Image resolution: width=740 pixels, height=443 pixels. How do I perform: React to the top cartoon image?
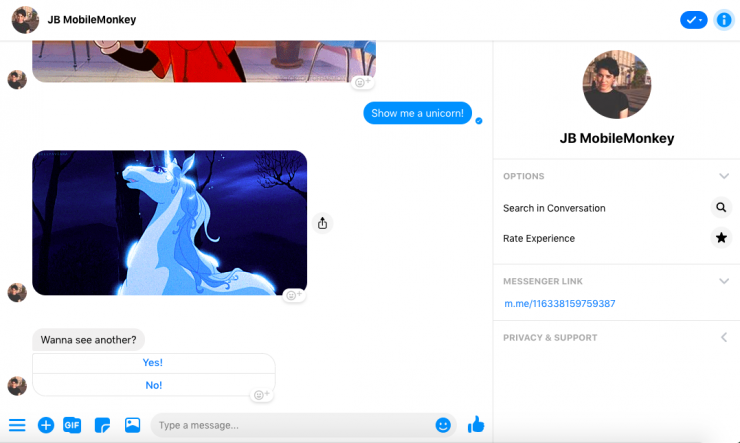click(x=362, y=83)
